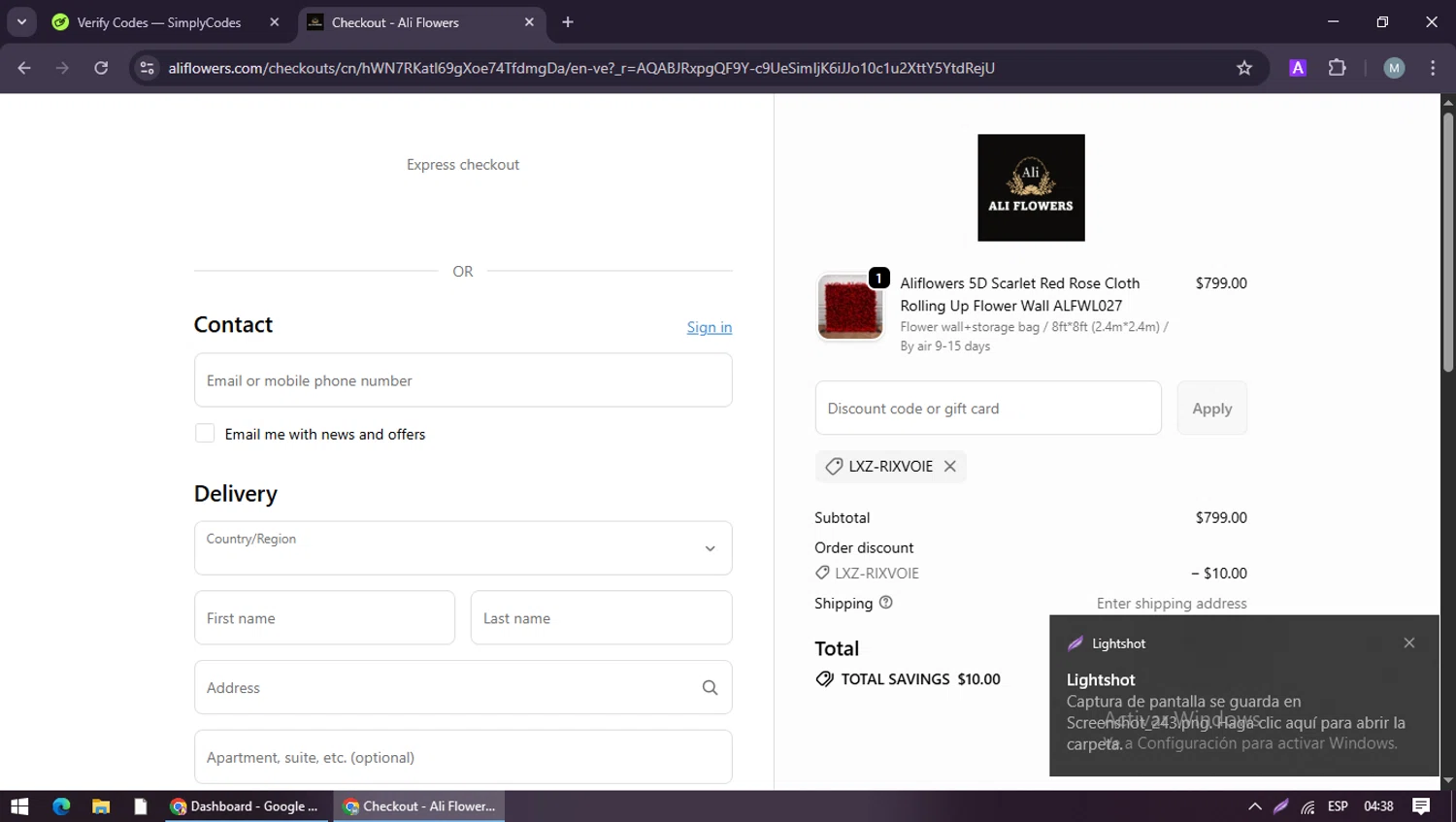Open the Windows Start menu

click(19, 806)
